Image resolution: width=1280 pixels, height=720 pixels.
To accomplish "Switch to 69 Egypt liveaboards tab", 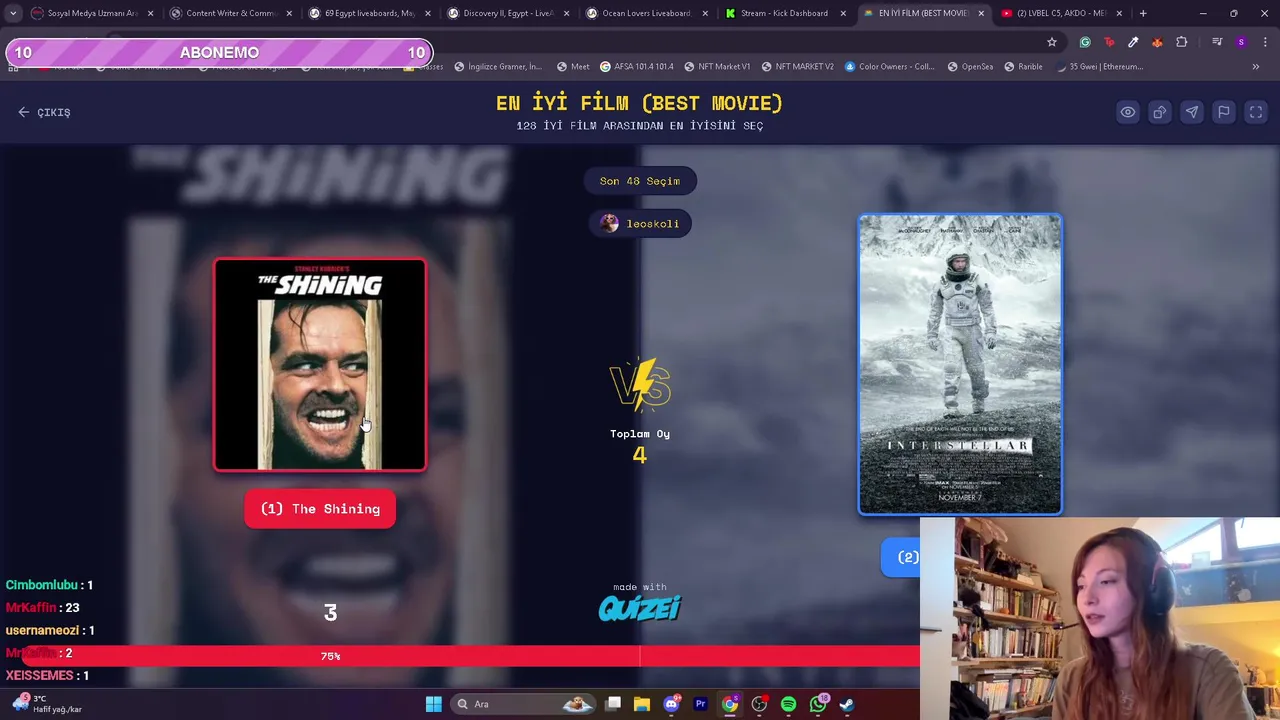I will [368, 13].
